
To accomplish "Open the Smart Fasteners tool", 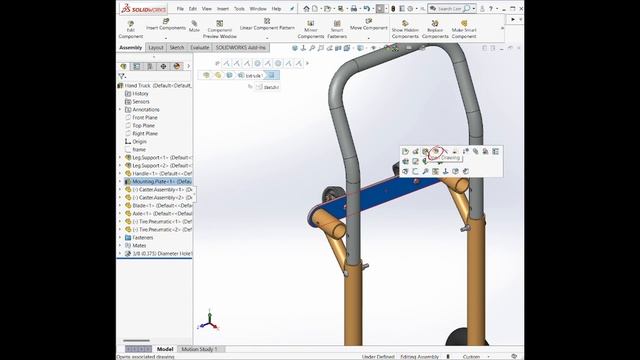I will (337, 29).
